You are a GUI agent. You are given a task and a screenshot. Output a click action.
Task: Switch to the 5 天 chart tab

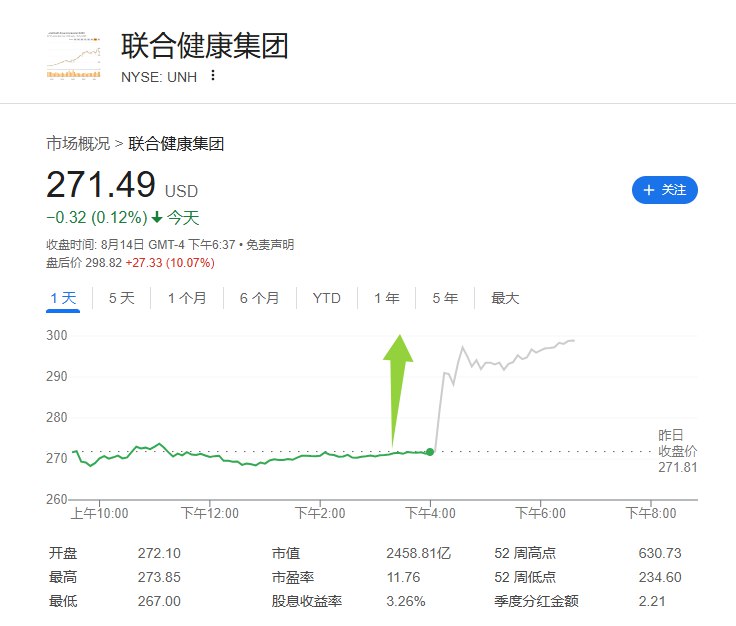[121, 298]
